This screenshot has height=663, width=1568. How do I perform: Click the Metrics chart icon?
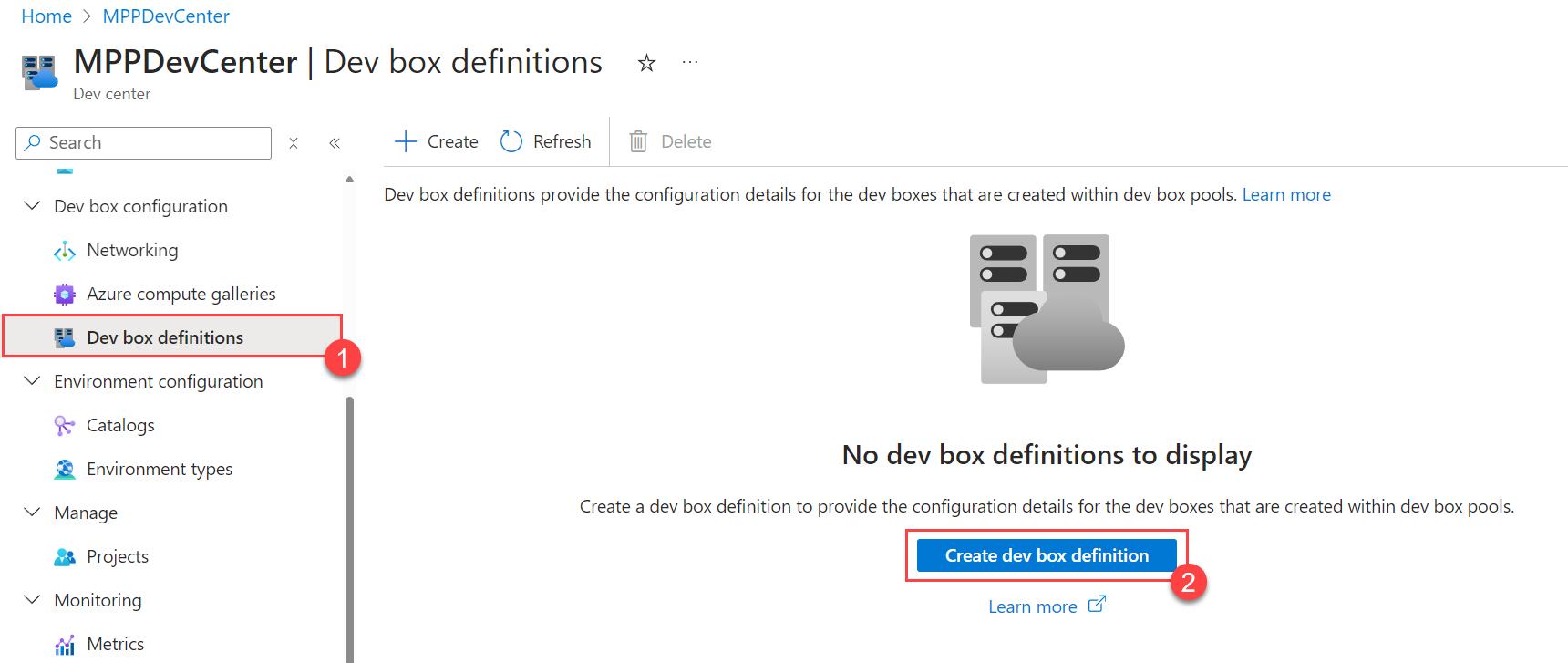65,645
